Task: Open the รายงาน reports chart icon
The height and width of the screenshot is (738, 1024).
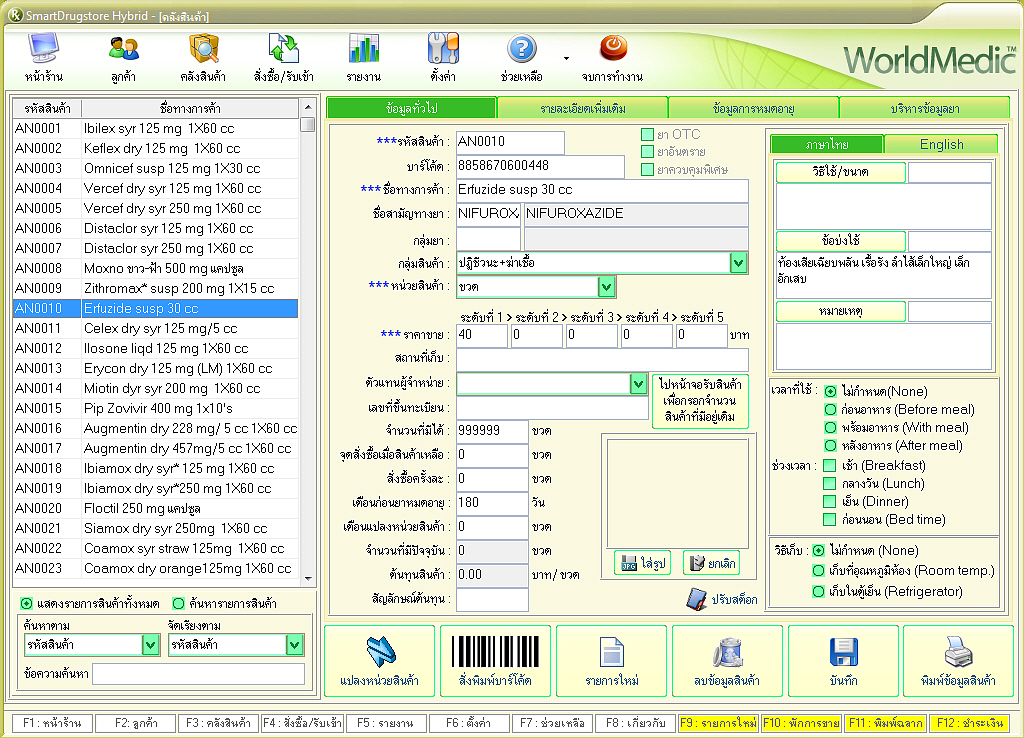Action: click(364, 50)
